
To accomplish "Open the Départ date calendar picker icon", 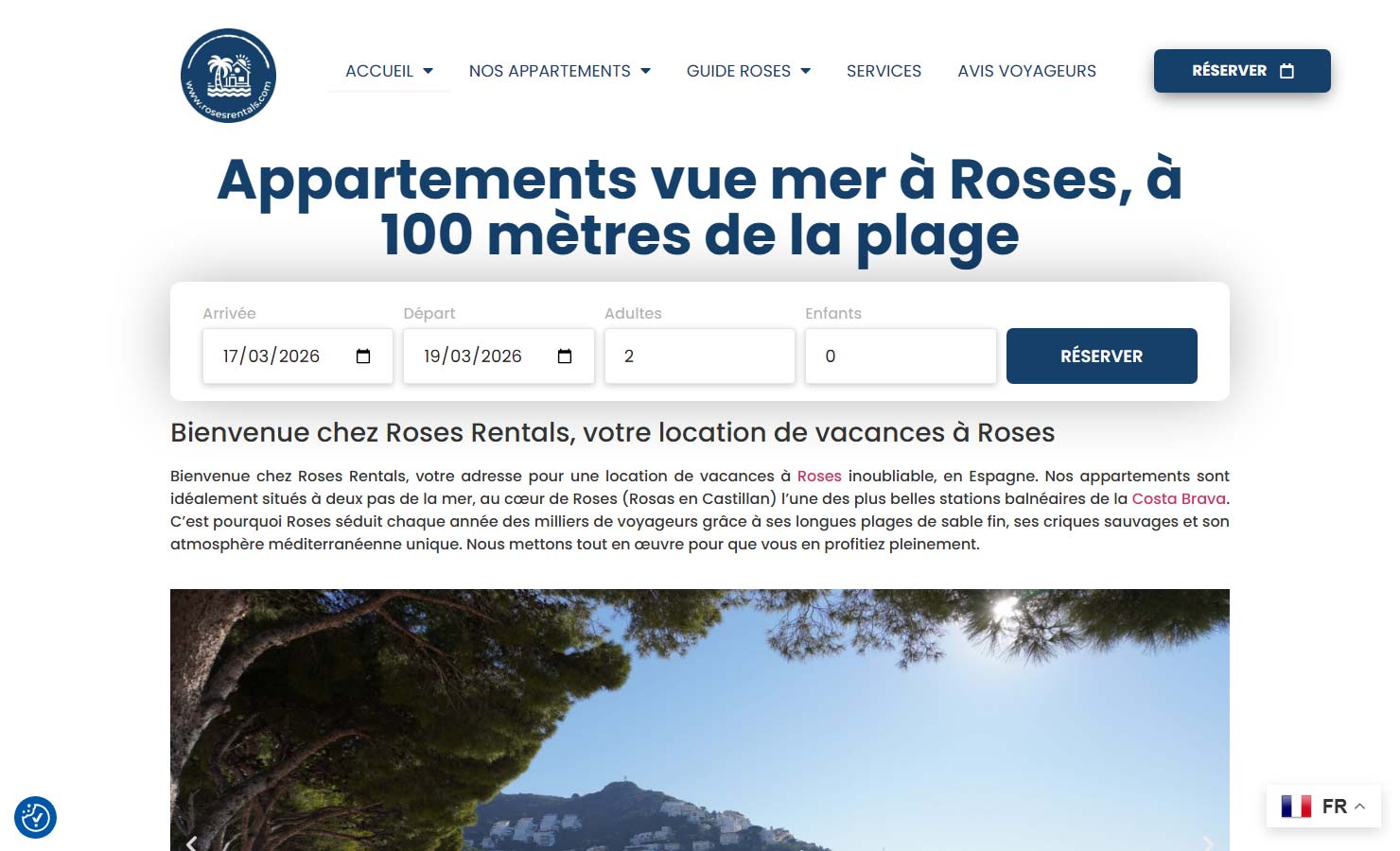I will click(565, 356).
